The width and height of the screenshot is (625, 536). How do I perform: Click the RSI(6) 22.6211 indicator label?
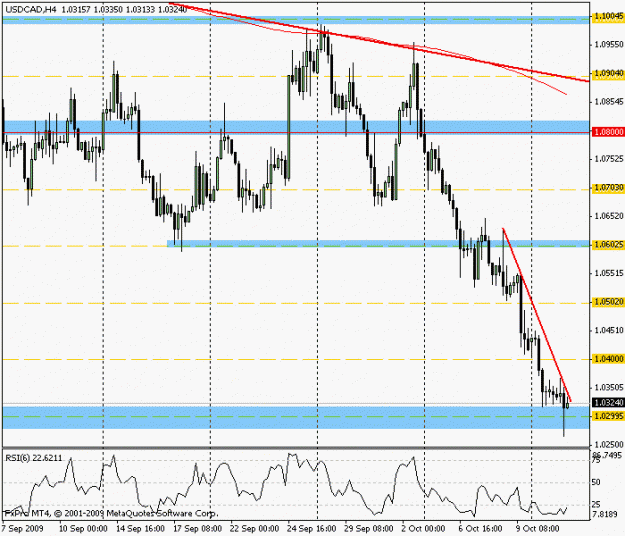coord(33,458)
